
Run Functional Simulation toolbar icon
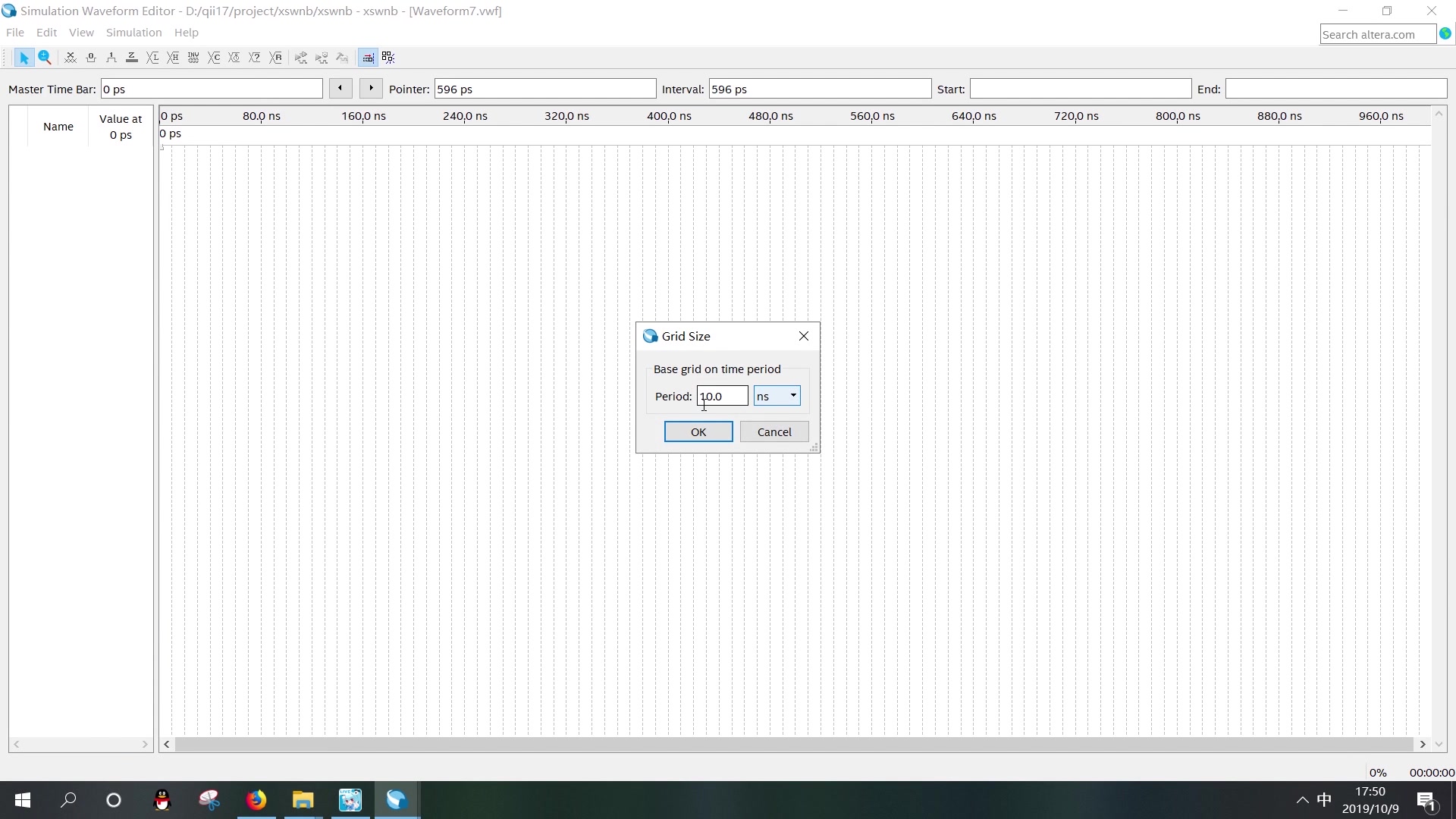[x=301, y=58]
